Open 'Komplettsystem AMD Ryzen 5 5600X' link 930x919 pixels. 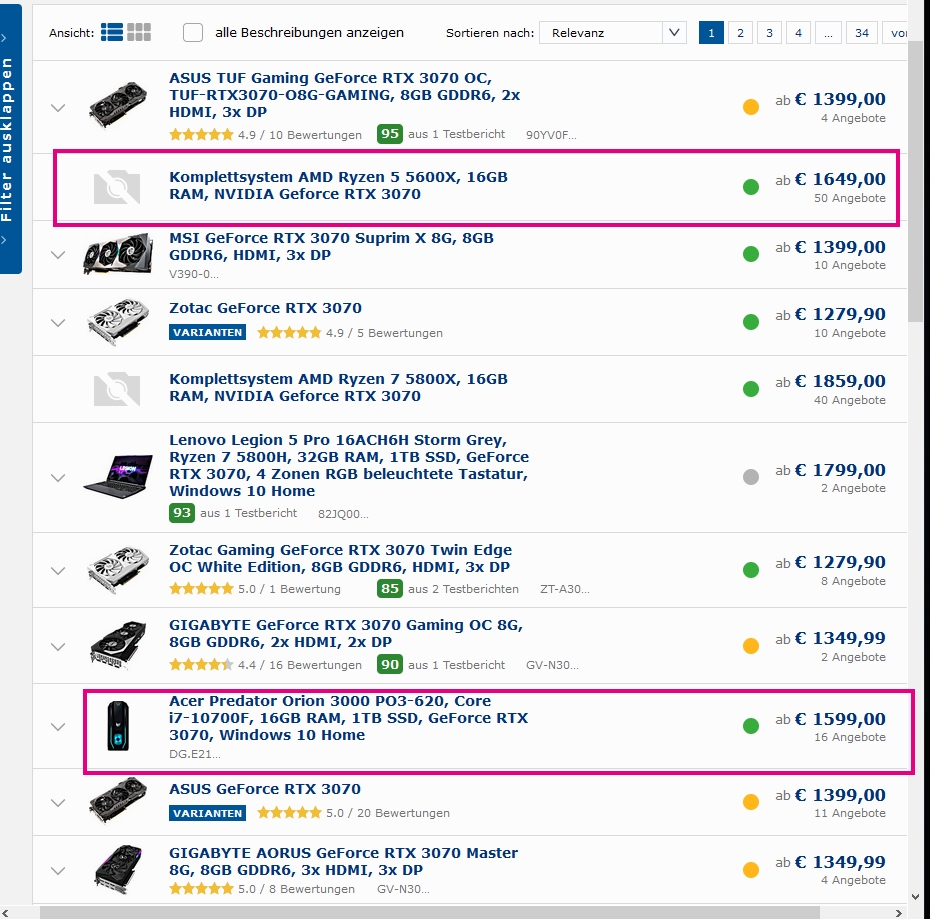(x=338, y=186)
